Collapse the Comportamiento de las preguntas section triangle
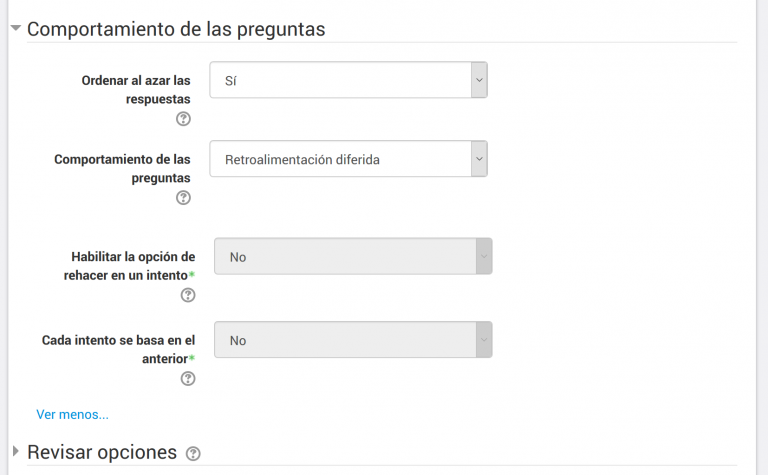The height and width of the screenshot is (475, 768). pos(16,28)
